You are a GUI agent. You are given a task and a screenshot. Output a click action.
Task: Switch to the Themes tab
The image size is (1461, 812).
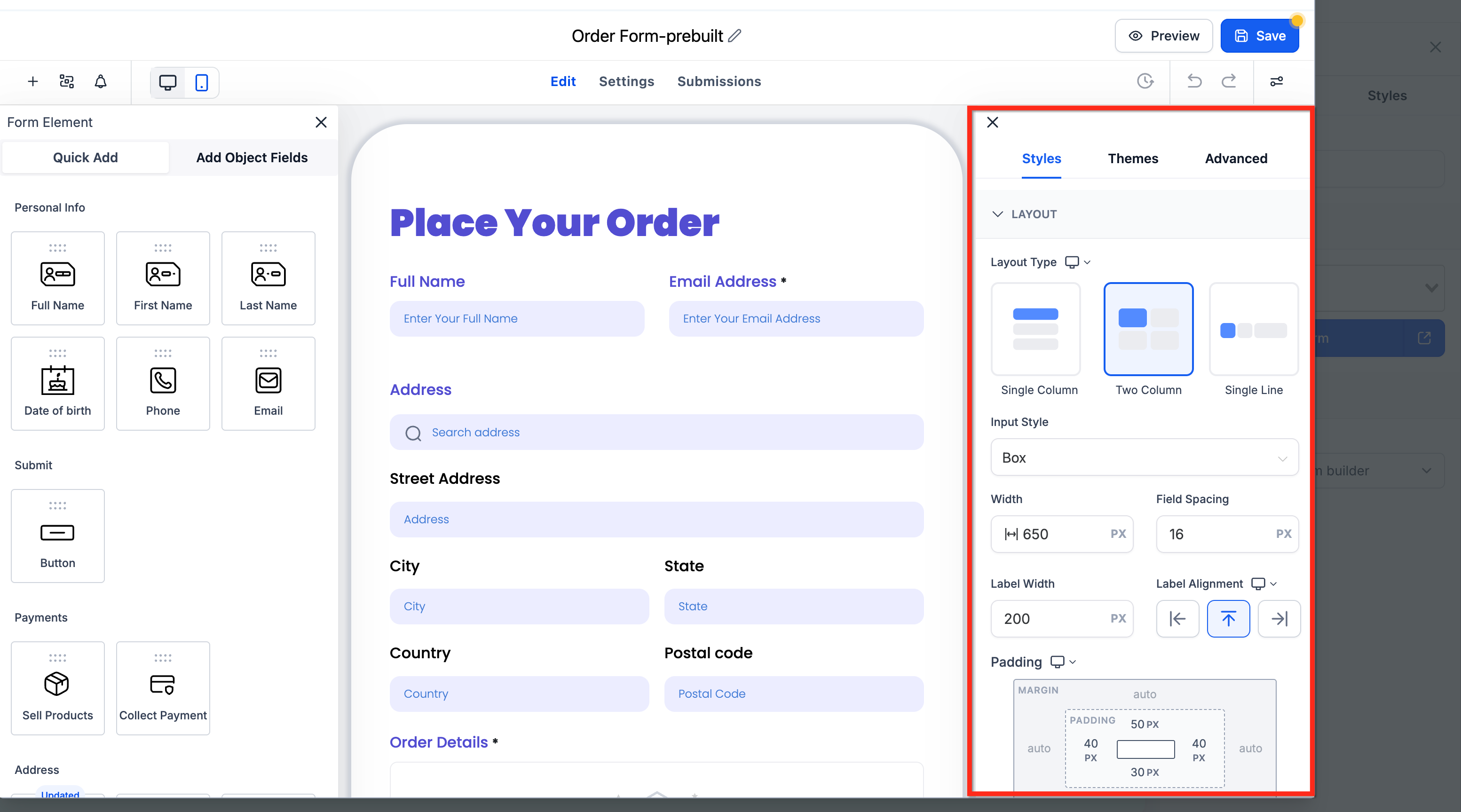pos(1133,158)
